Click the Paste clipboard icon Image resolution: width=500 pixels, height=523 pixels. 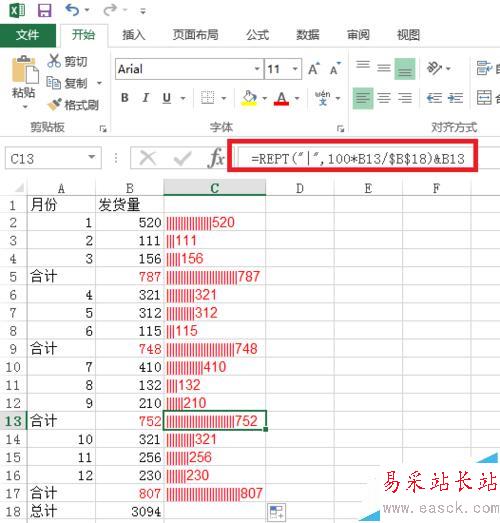tap(25, 70)
